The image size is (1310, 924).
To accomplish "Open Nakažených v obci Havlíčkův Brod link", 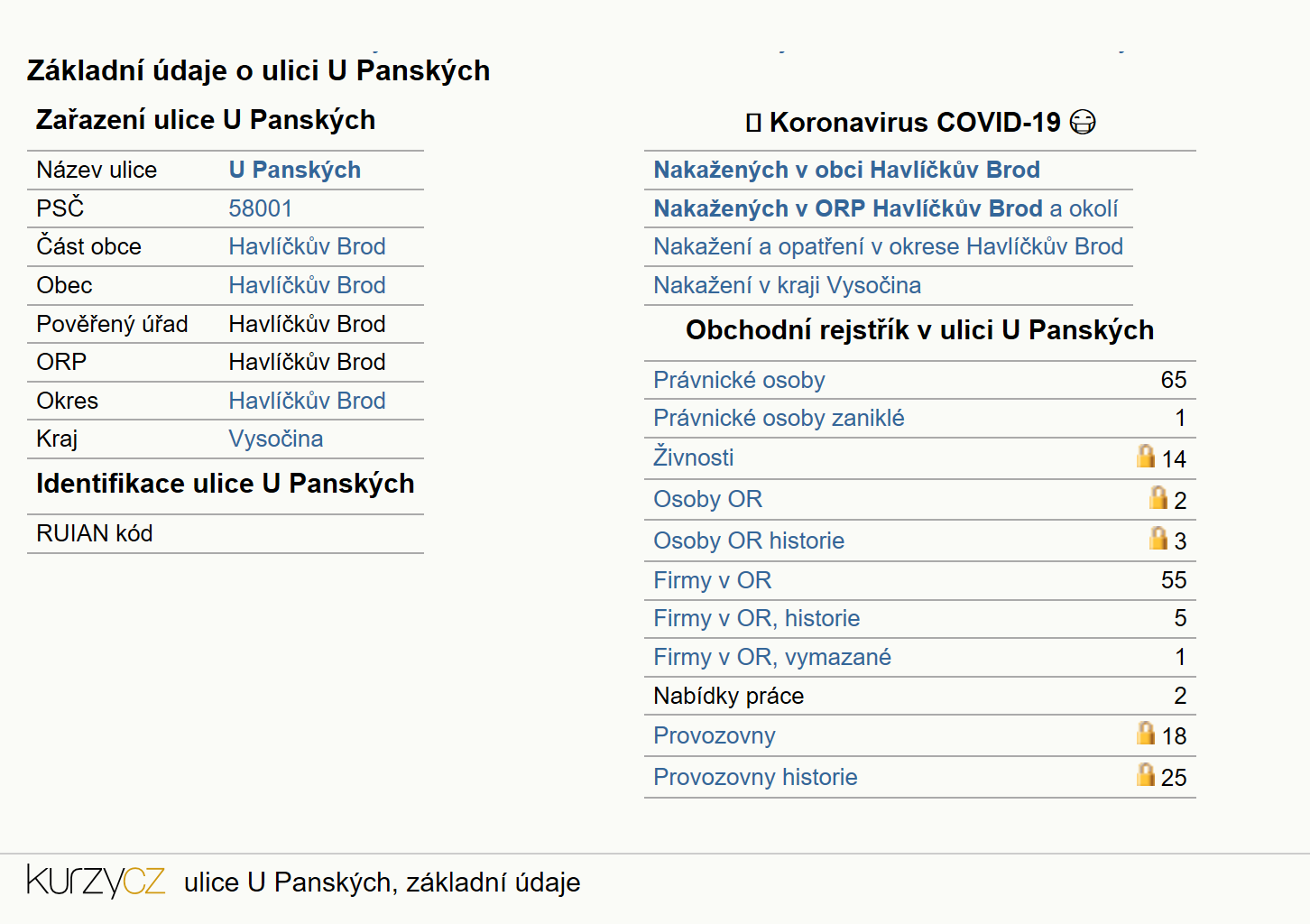I will tap(847, 170).
